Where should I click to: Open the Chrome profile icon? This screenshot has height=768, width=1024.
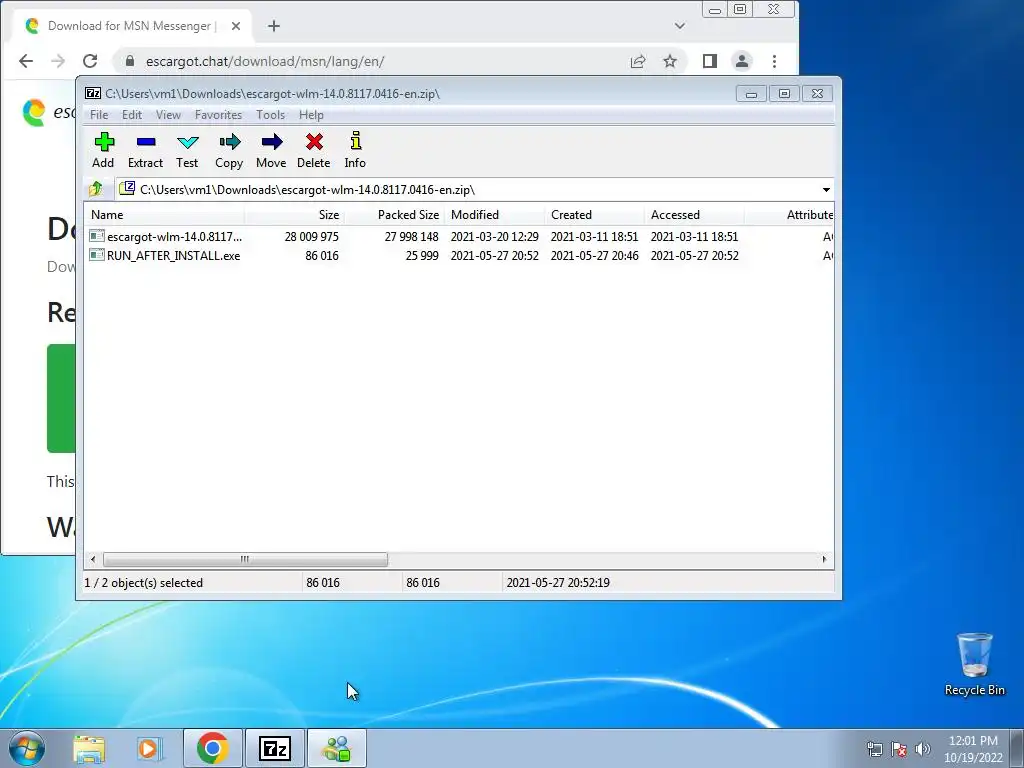[742, 61]
